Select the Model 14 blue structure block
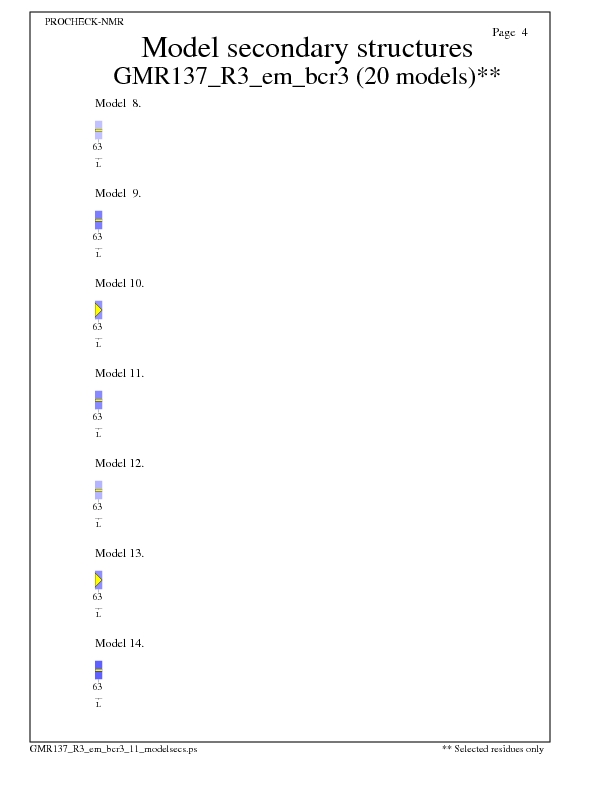612x792 pixels. click(x=98, y=670)
